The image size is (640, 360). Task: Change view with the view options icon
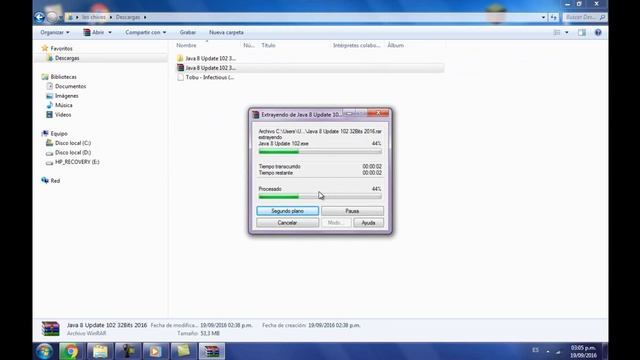(x=557, y=32)
